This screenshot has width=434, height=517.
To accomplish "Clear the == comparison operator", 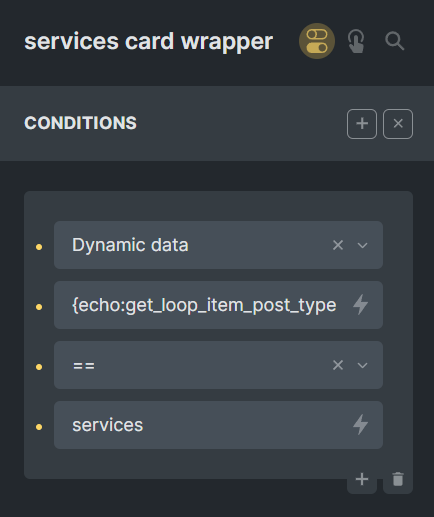I will (338, 365).
